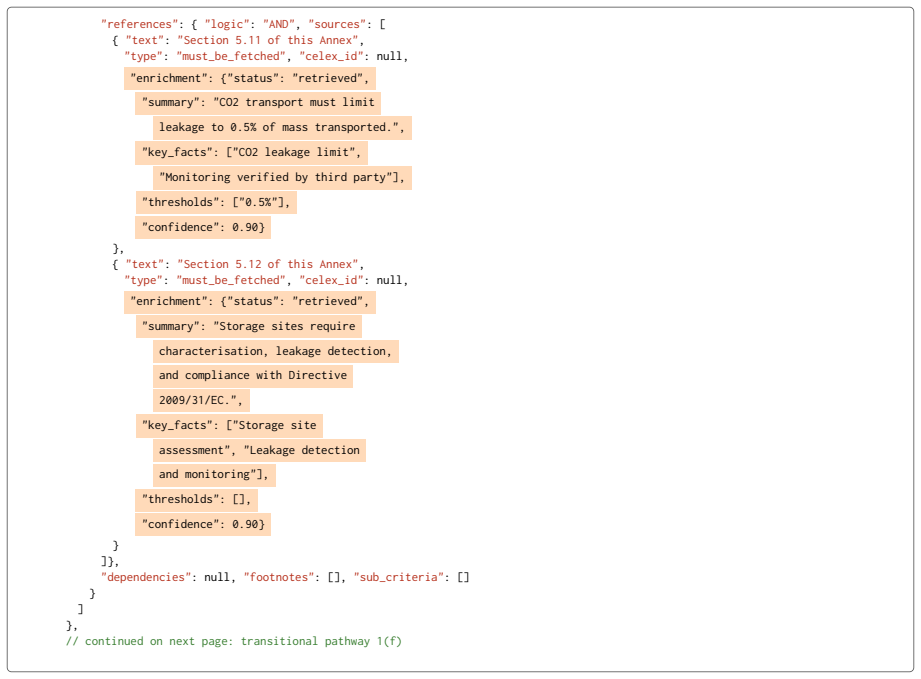The width and height of the screenshot is (921, 679).
Task: Click the "characterisation, leakage detection," line
Action: [x=275, y=351]
